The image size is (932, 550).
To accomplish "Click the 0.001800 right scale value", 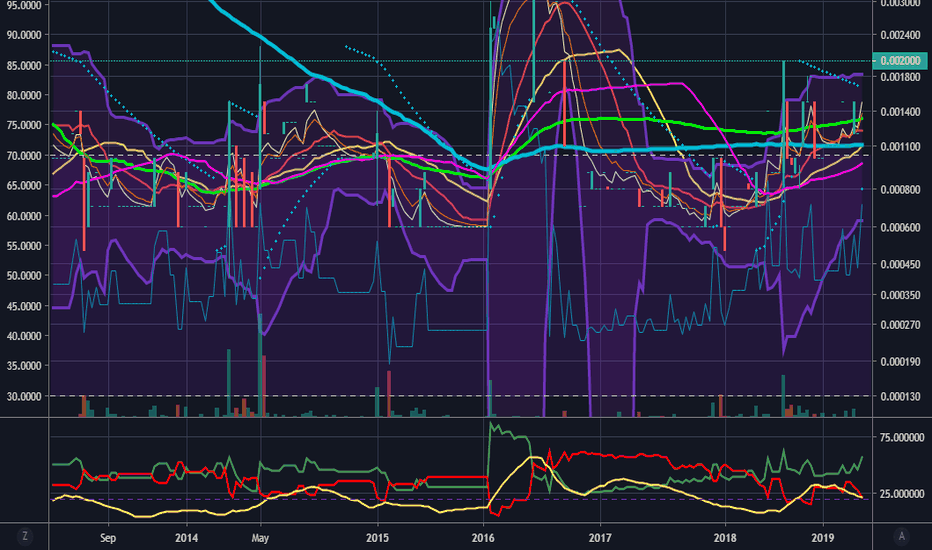I will pos(900,77).
